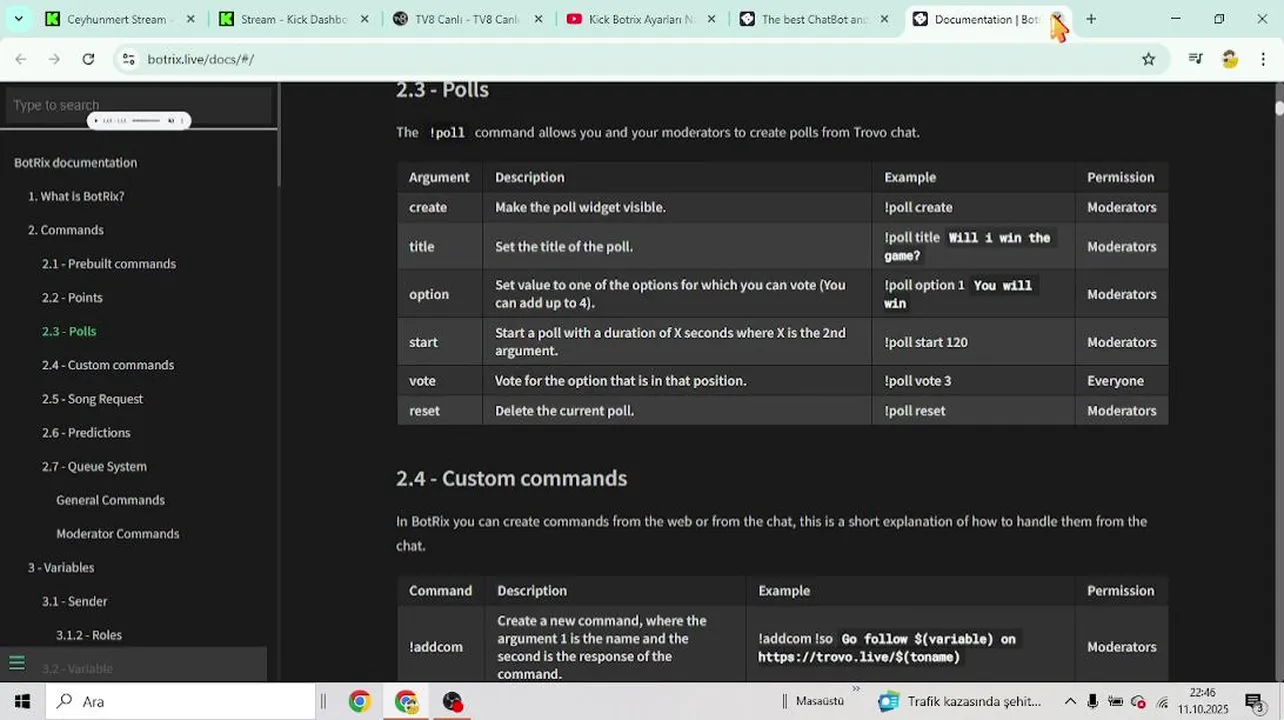Click the 'Ara' taskbar search box
Image resolution: width=1284 pixels, height=720 pixels.
click(x=182, y=702)
